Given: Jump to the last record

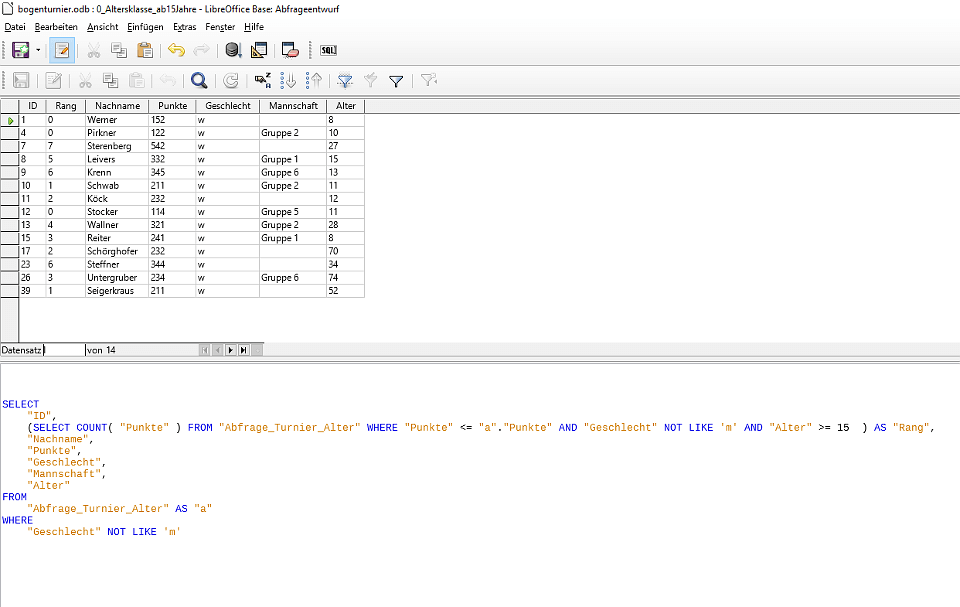Looking at the screenshot, I should [x=243, y=350].
